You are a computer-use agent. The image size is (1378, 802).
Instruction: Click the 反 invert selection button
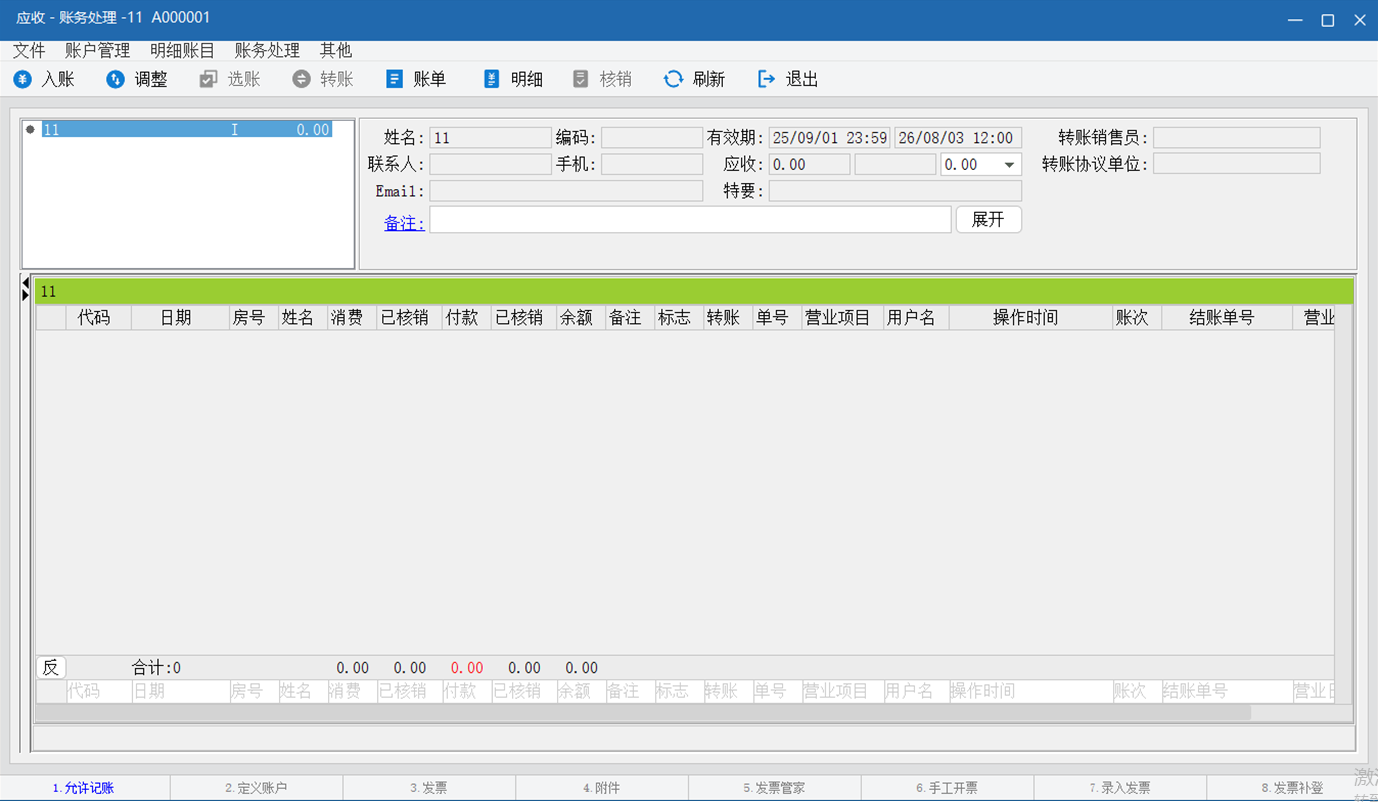pos(51,667)
